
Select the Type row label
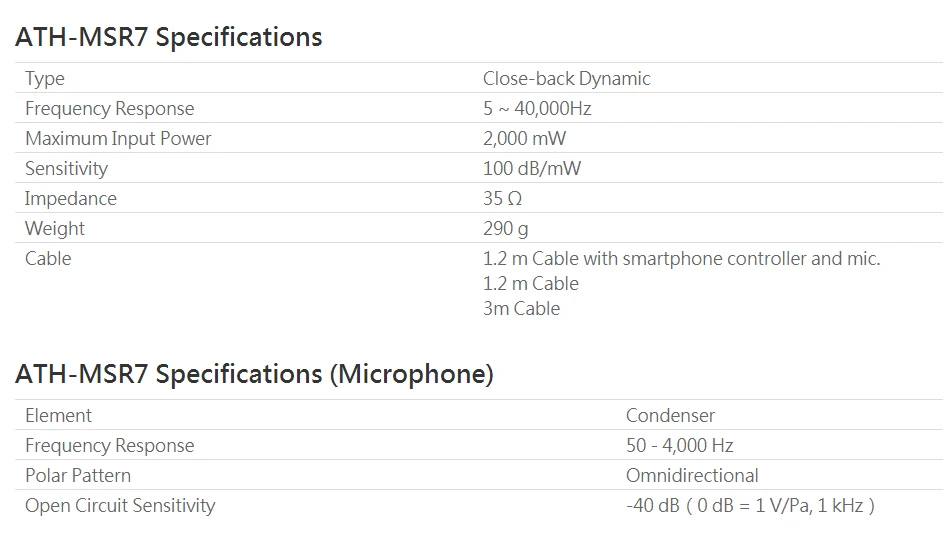(45, 79)
